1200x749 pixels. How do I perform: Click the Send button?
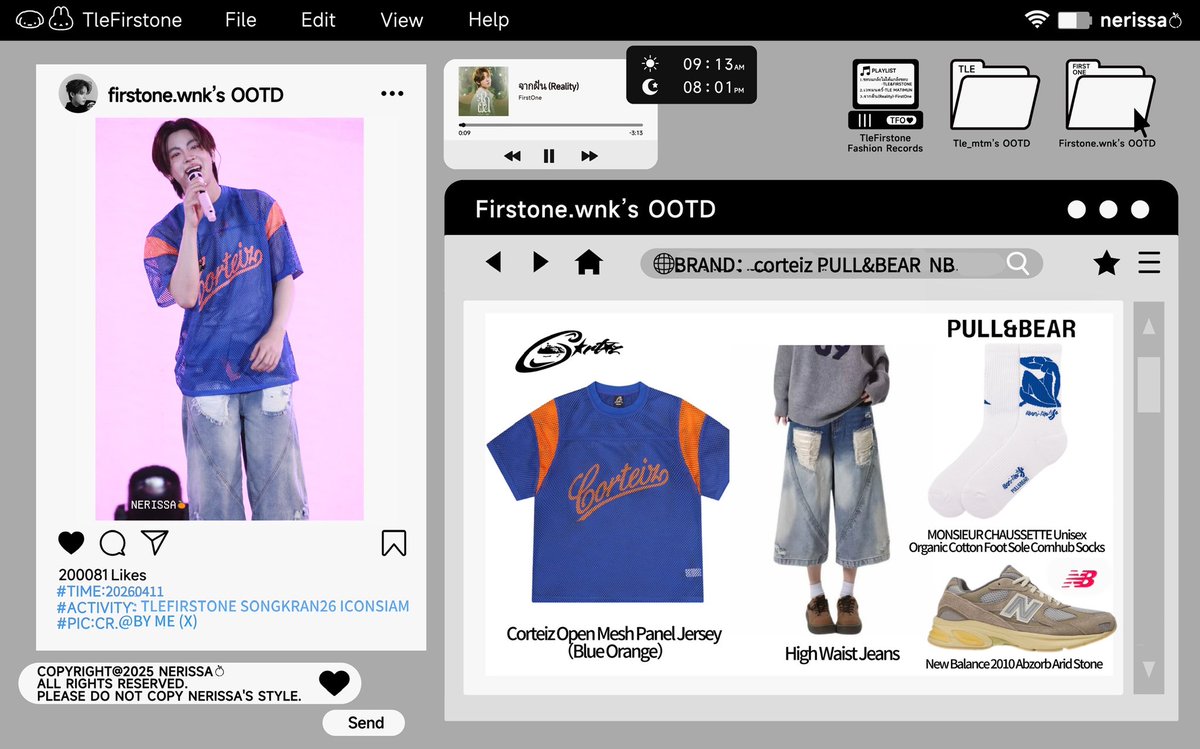pyautogui.click(x=365, y=723)
